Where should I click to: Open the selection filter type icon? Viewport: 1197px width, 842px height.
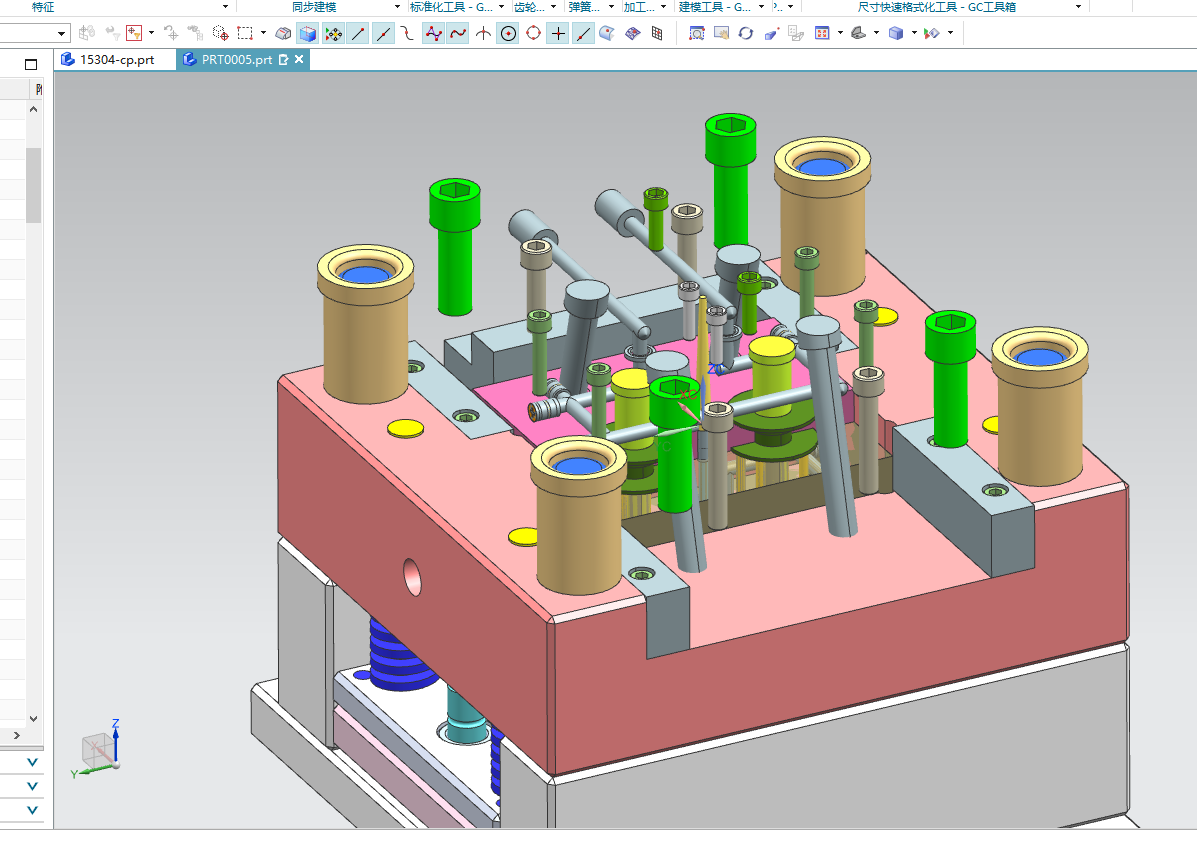[x=134, y=33]
